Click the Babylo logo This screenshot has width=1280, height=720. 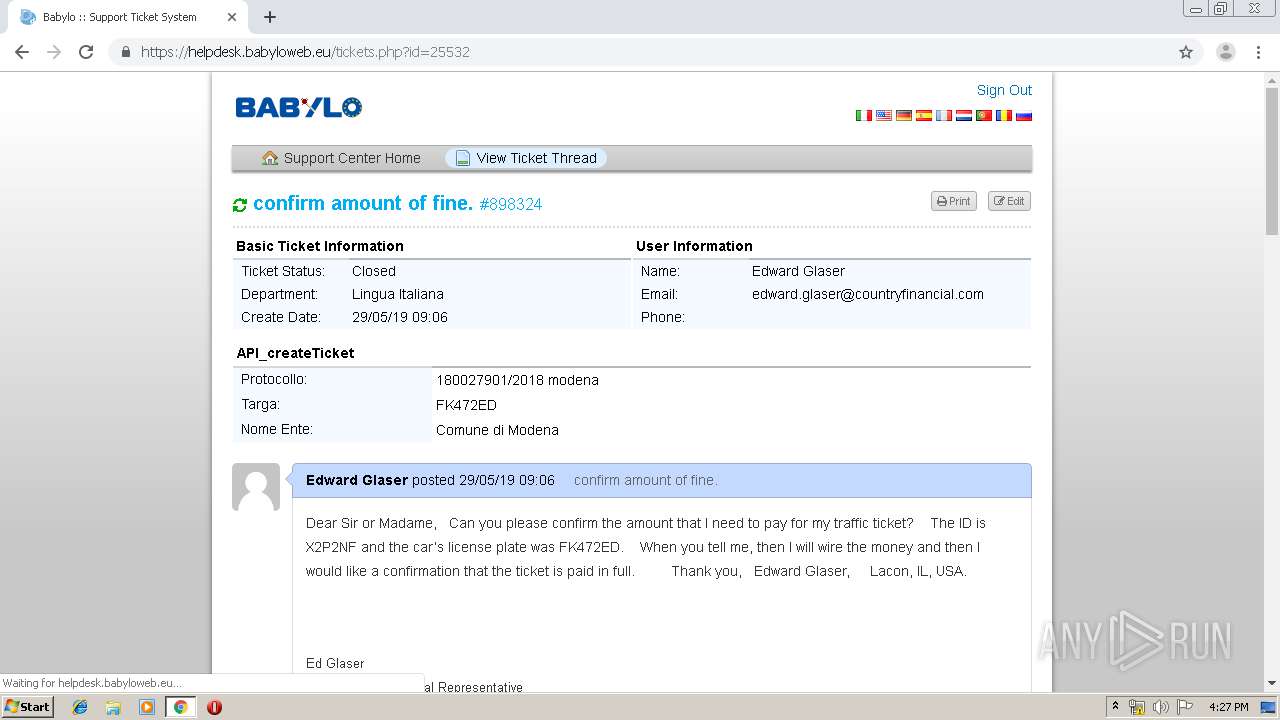pos(298,107)
